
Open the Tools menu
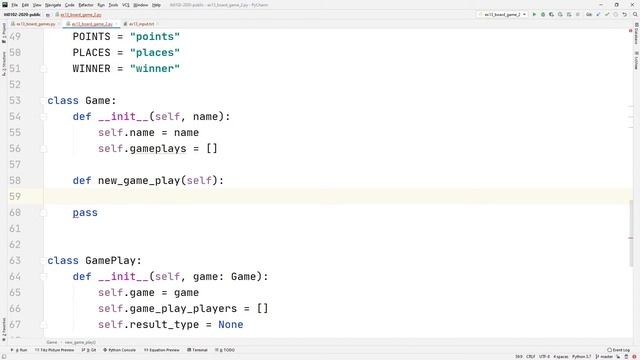click(x=113, y=5)
